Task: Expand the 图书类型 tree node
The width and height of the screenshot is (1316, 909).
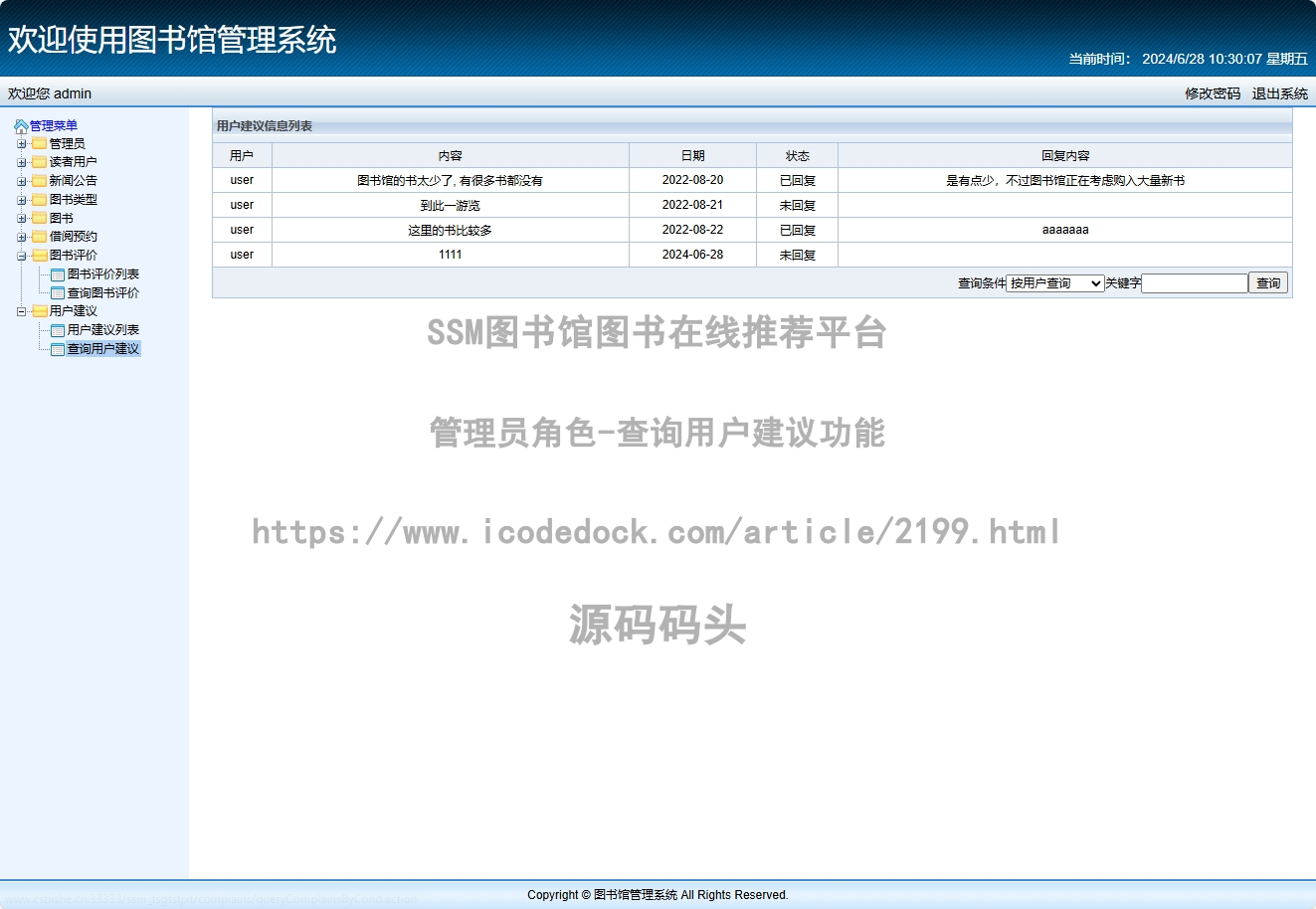Action: coord(21,200)
